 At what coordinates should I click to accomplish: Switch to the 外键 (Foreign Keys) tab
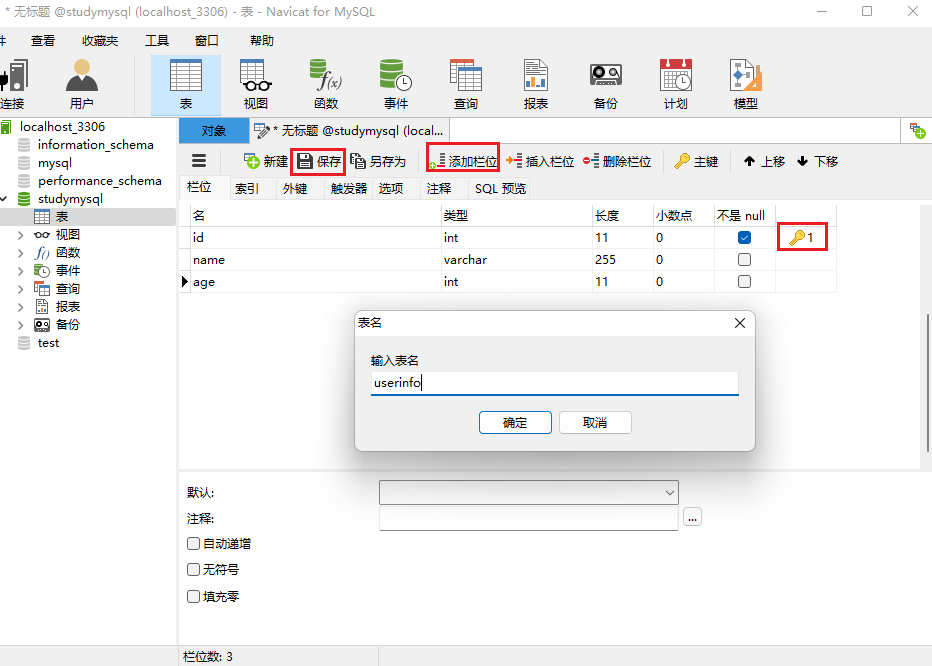pos(295,189)
